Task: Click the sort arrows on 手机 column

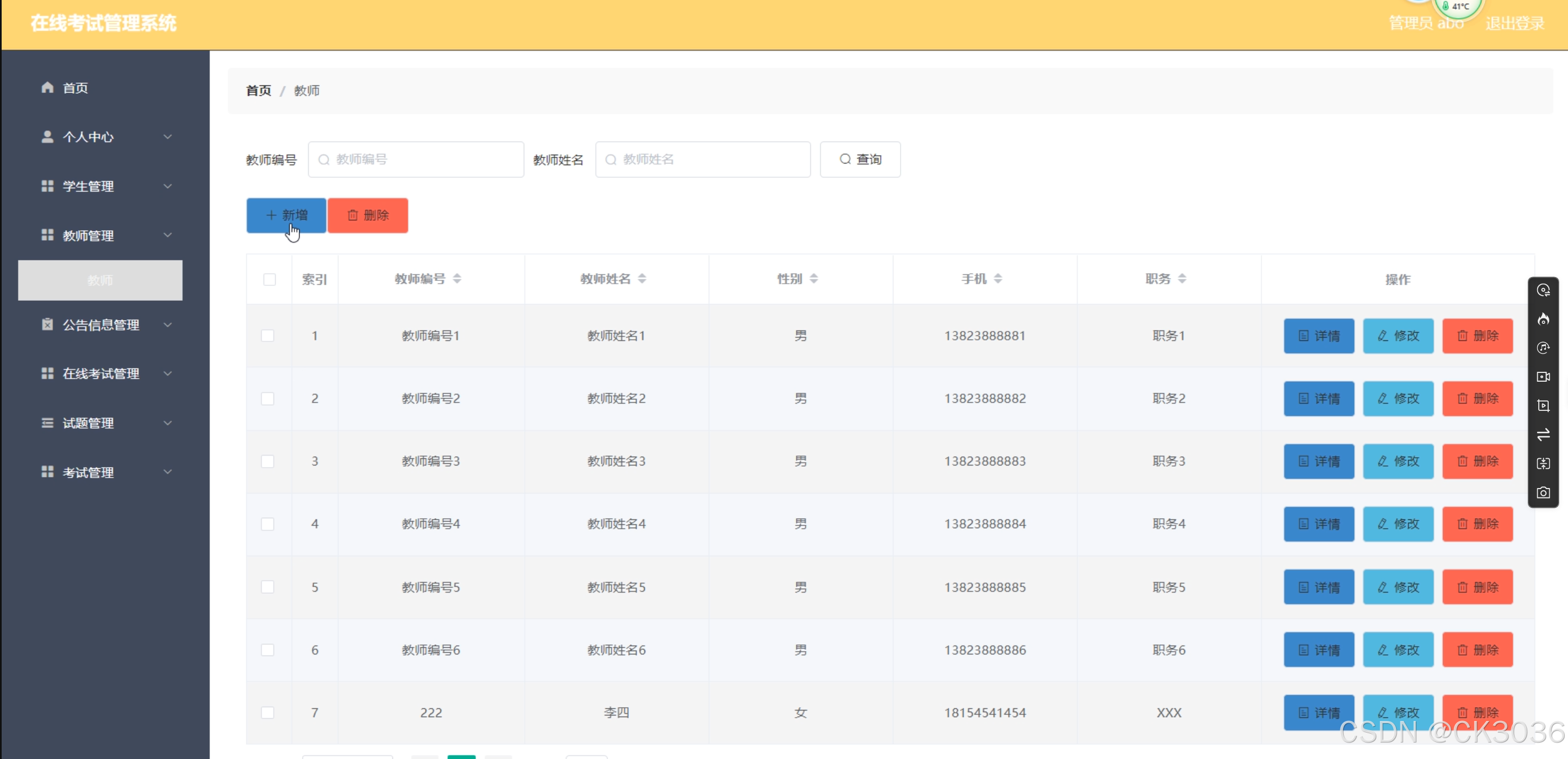Action: tap(998, 279)
